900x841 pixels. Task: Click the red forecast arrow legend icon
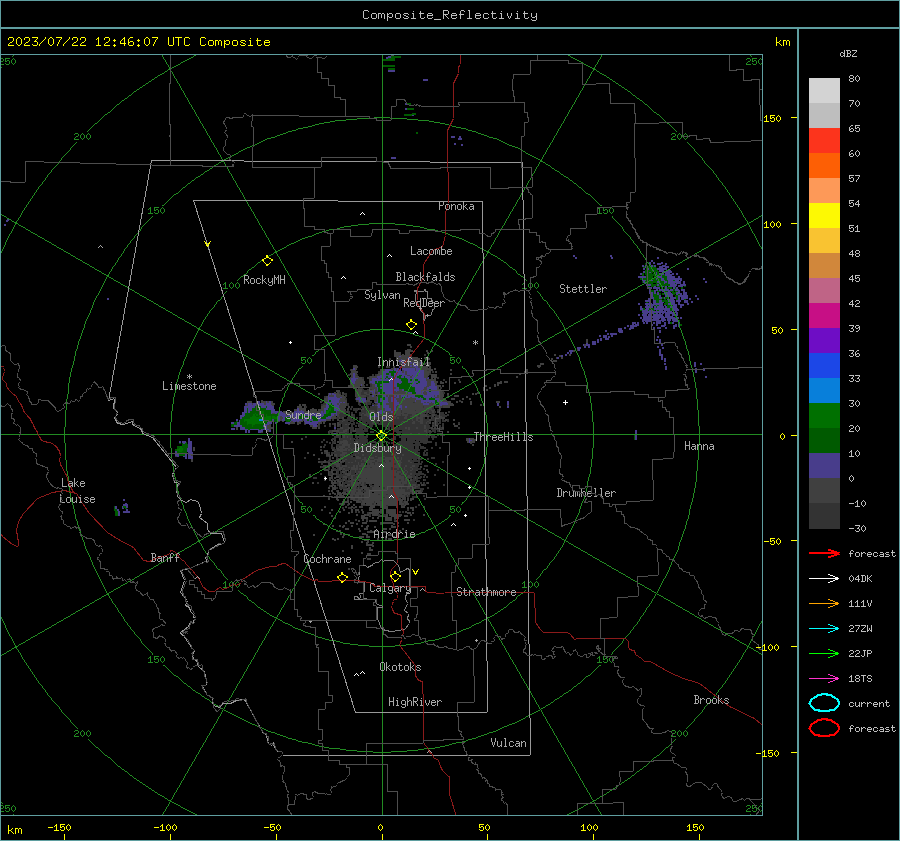(x=824, y=553)
